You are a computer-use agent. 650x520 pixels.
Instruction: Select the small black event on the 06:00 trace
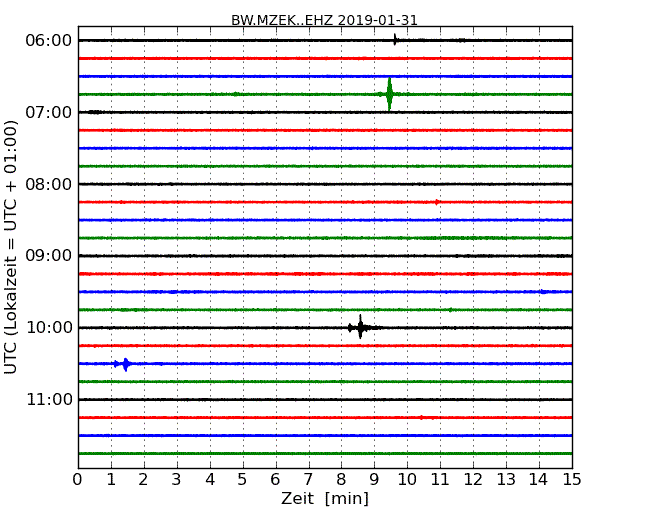pos(396,40)
